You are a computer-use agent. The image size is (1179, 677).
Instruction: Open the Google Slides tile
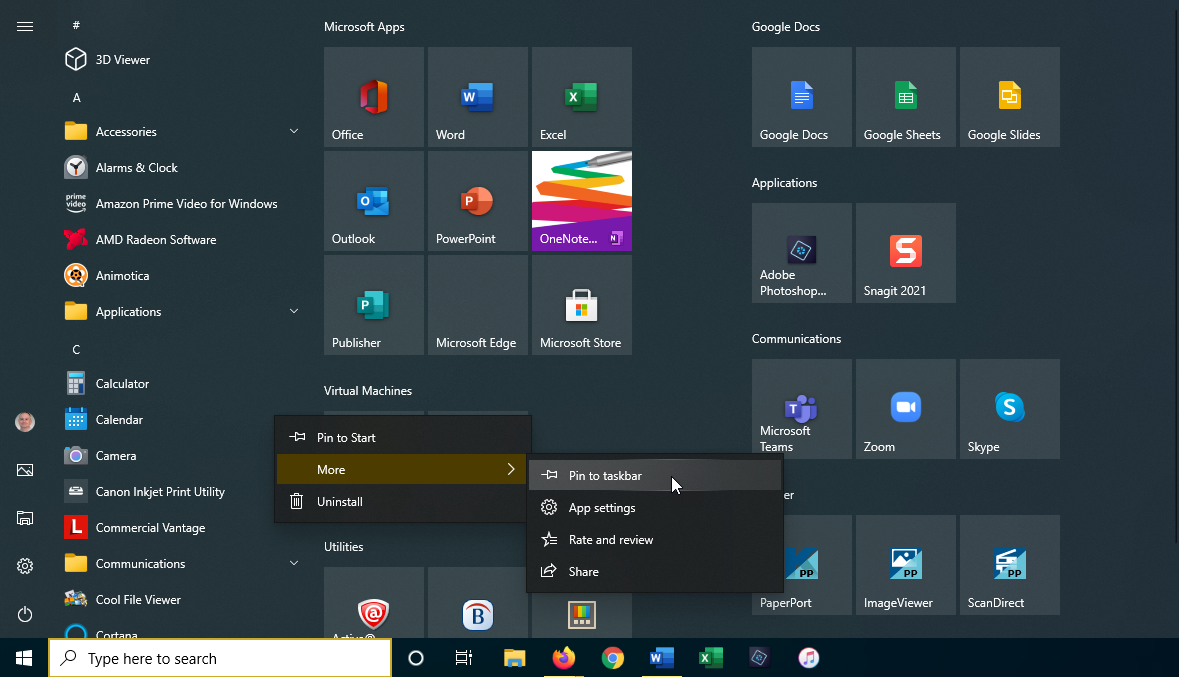click(1010, 97)
